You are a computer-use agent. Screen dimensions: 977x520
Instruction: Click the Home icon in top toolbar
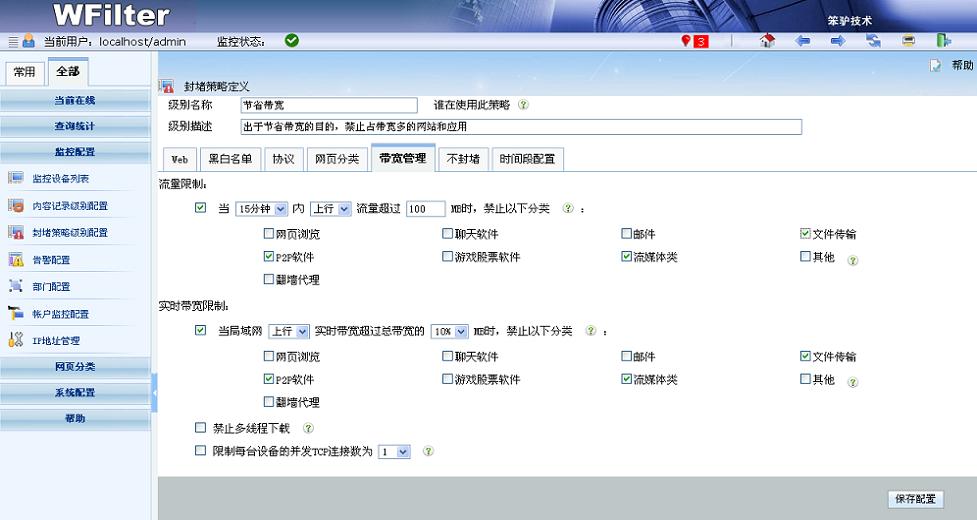(x=767, y=41)
